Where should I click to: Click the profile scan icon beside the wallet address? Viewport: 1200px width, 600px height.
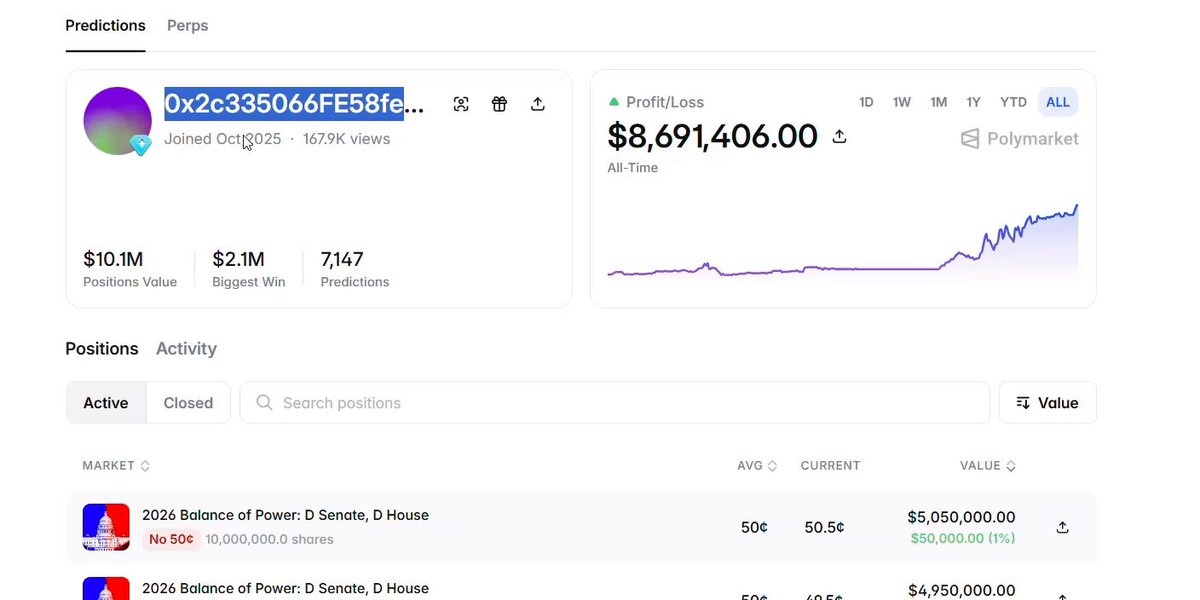461,104
